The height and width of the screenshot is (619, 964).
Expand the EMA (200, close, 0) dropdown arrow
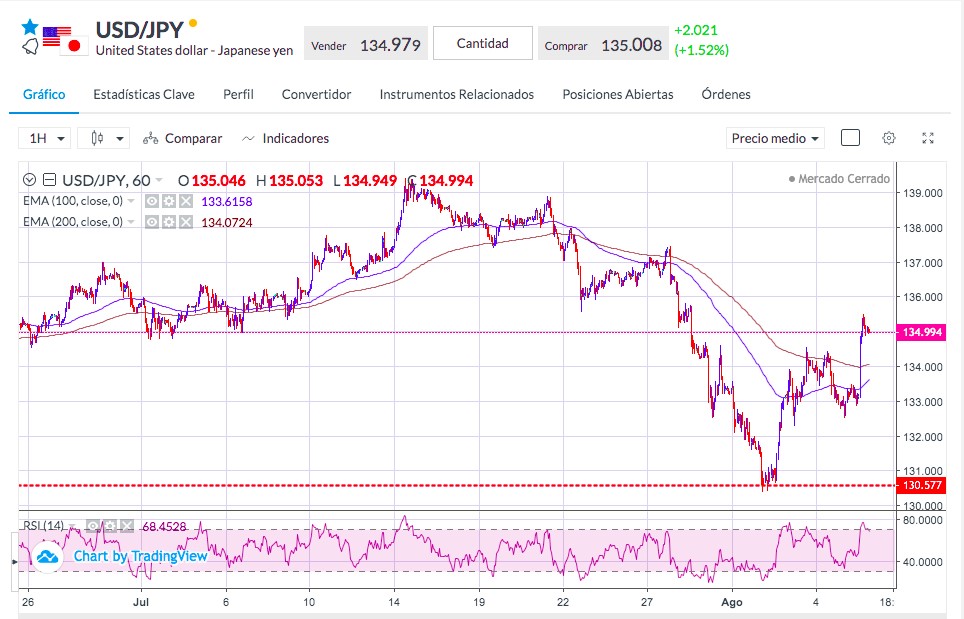131,222
